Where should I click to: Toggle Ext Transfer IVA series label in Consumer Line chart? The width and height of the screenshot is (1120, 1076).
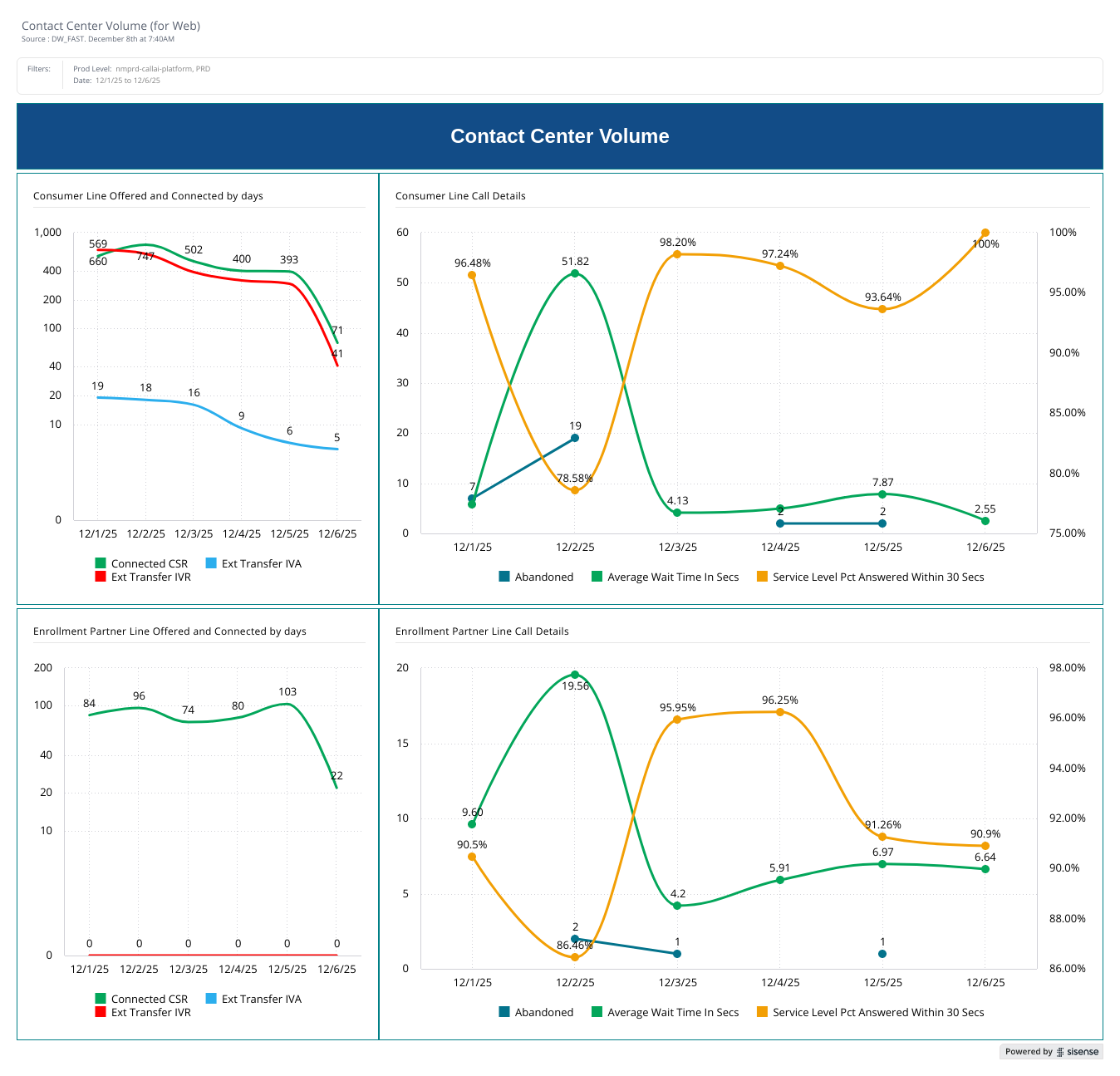[261, 563]
